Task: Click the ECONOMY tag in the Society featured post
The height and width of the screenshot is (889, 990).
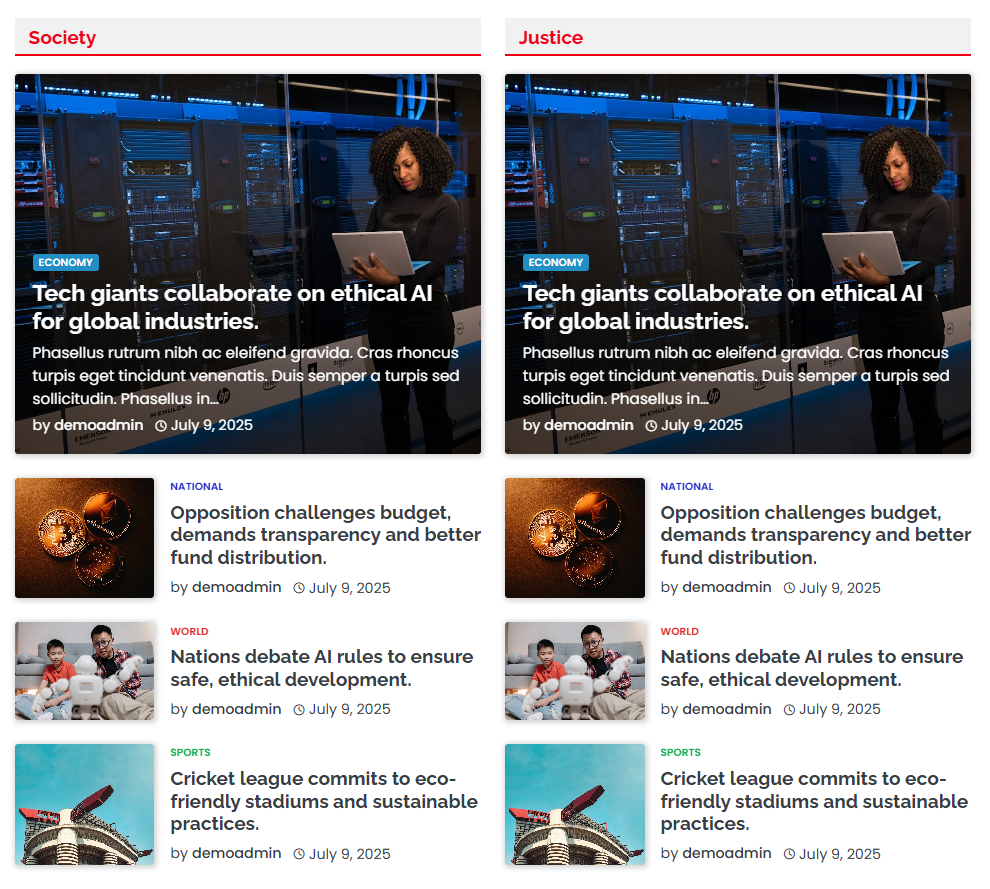Action: click(x=66, y=263)
